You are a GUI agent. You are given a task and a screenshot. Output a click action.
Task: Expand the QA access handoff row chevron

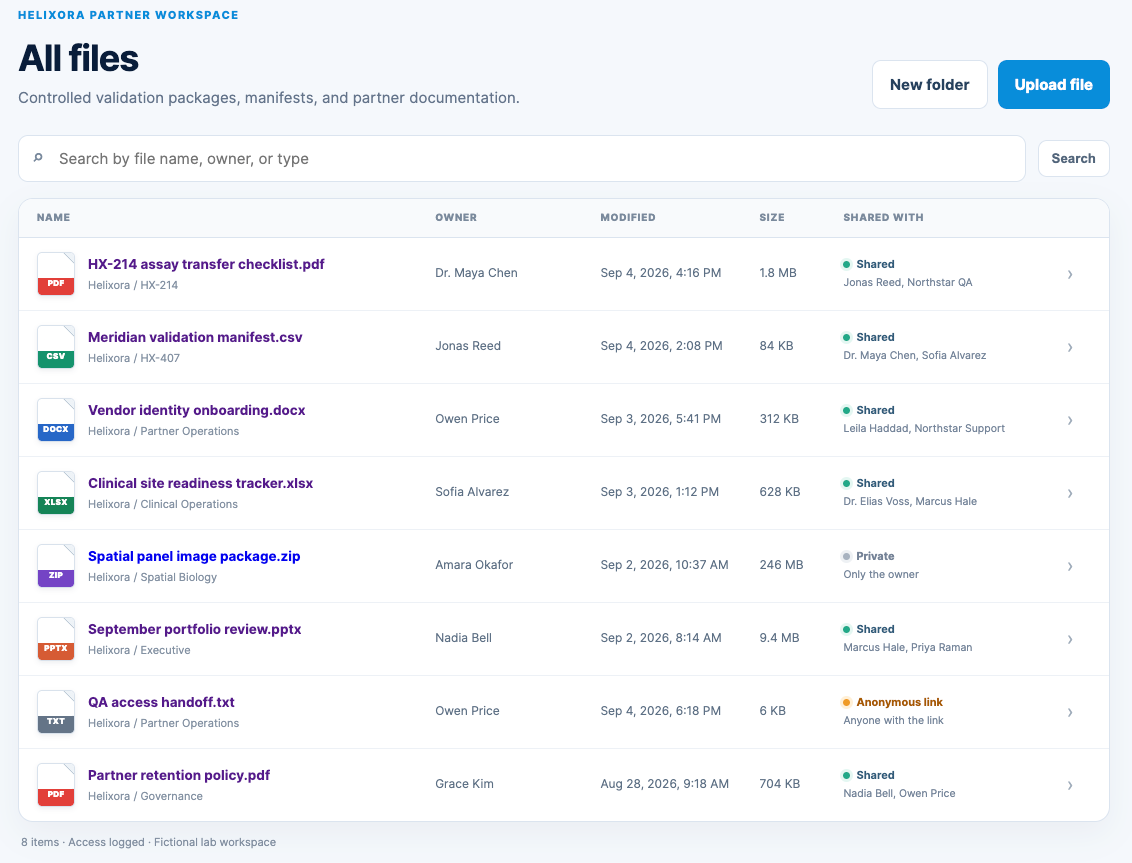pyautogui.click(x=1070, y=712)
